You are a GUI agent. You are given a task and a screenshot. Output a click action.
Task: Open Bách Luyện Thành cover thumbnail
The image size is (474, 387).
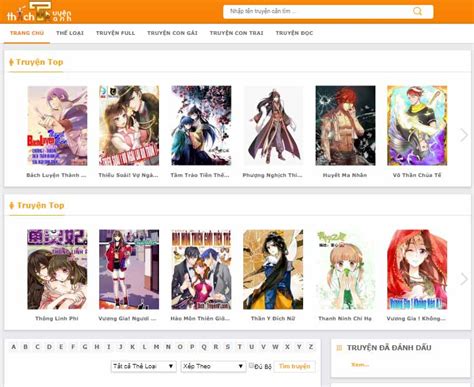pos(57,126)
